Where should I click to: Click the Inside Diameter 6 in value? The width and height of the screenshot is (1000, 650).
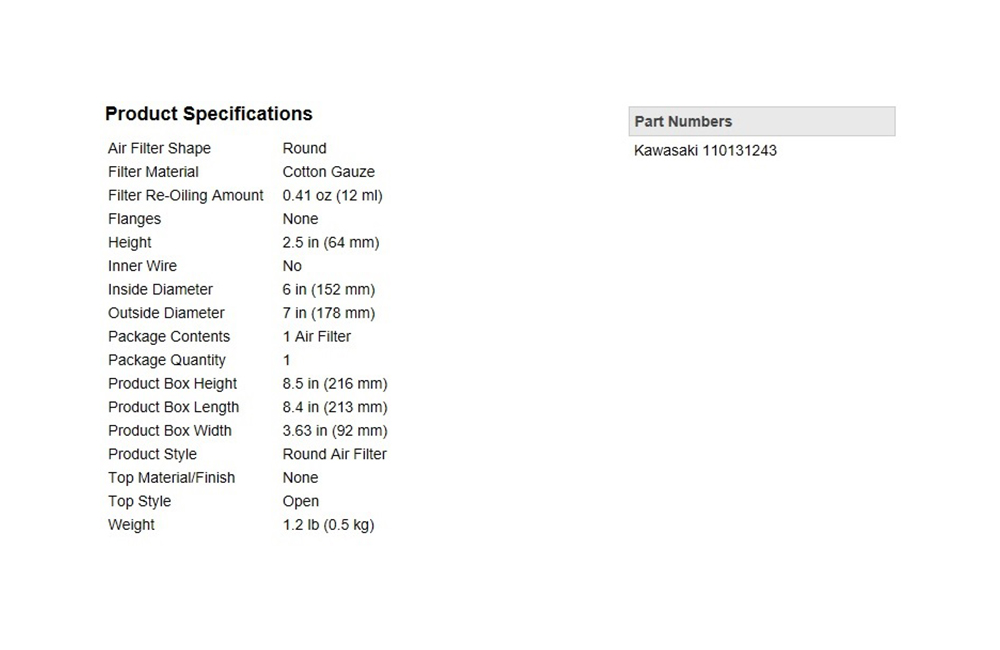pos(328,290)
